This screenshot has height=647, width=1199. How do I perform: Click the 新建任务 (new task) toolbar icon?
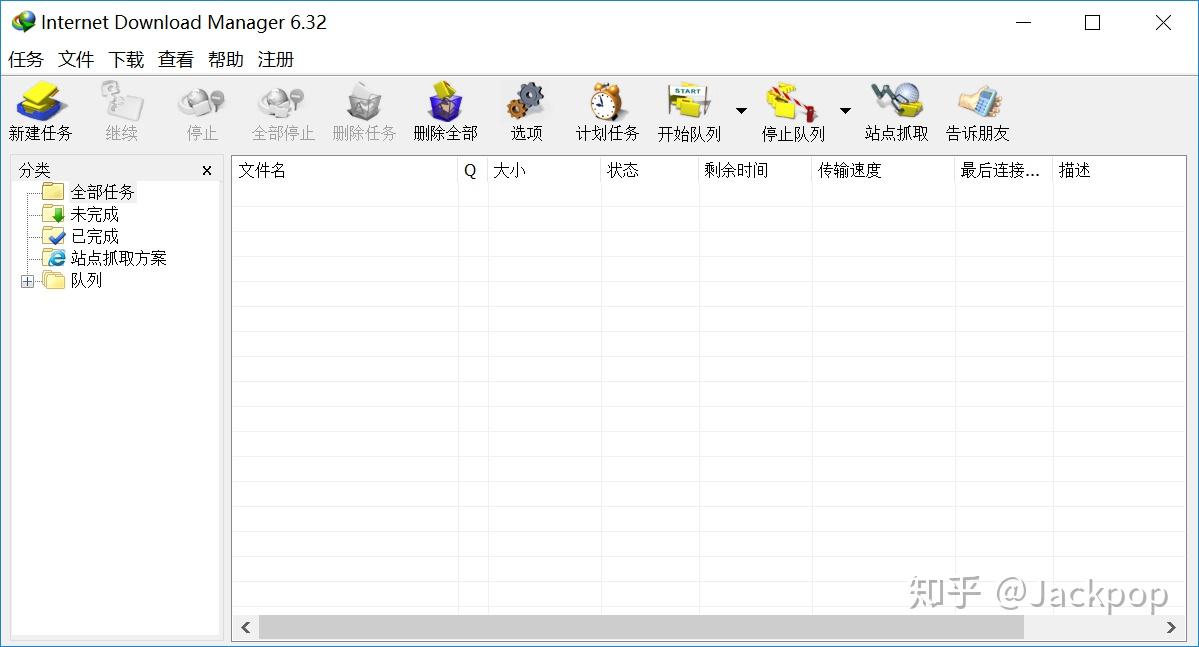pos(41,102)
